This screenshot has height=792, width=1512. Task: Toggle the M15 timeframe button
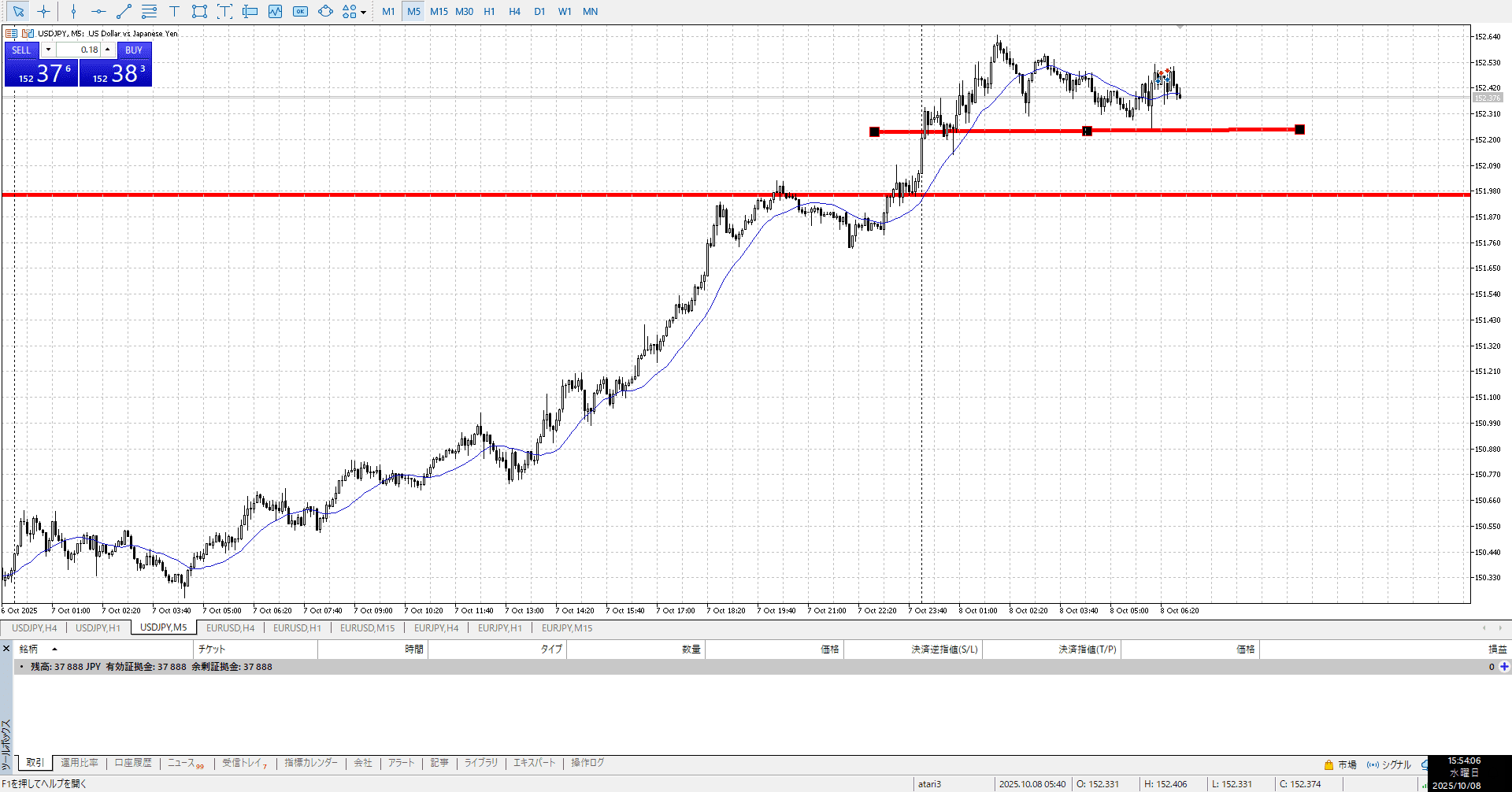439,11
